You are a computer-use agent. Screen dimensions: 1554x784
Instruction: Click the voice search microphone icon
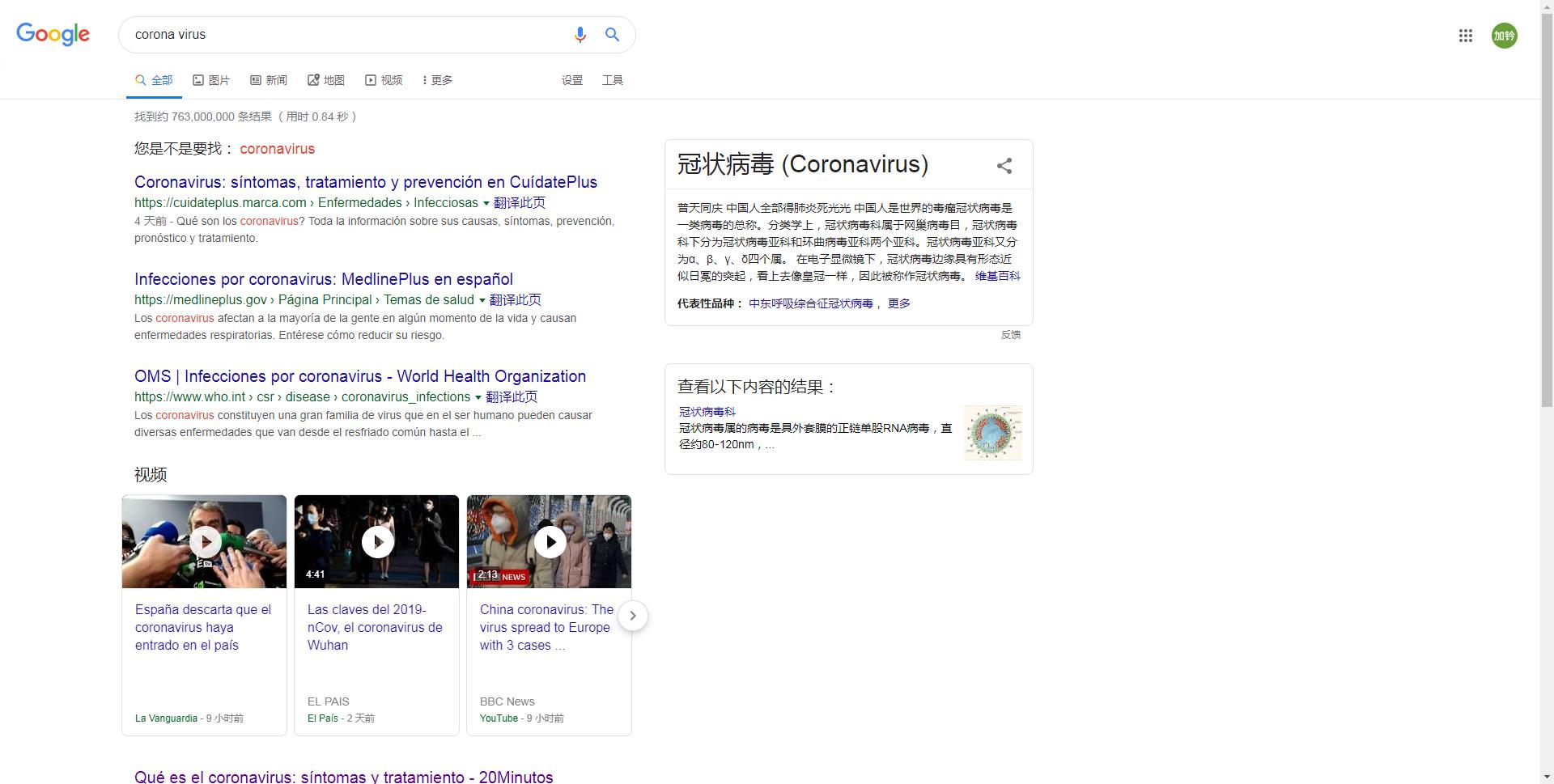pyautogui.click(x=580, y=35)
